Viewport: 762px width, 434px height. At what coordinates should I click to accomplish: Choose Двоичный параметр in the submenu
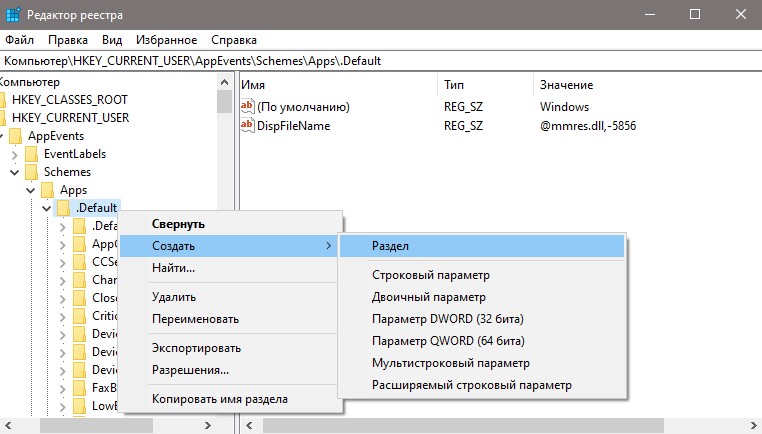[x=482, y=297]
